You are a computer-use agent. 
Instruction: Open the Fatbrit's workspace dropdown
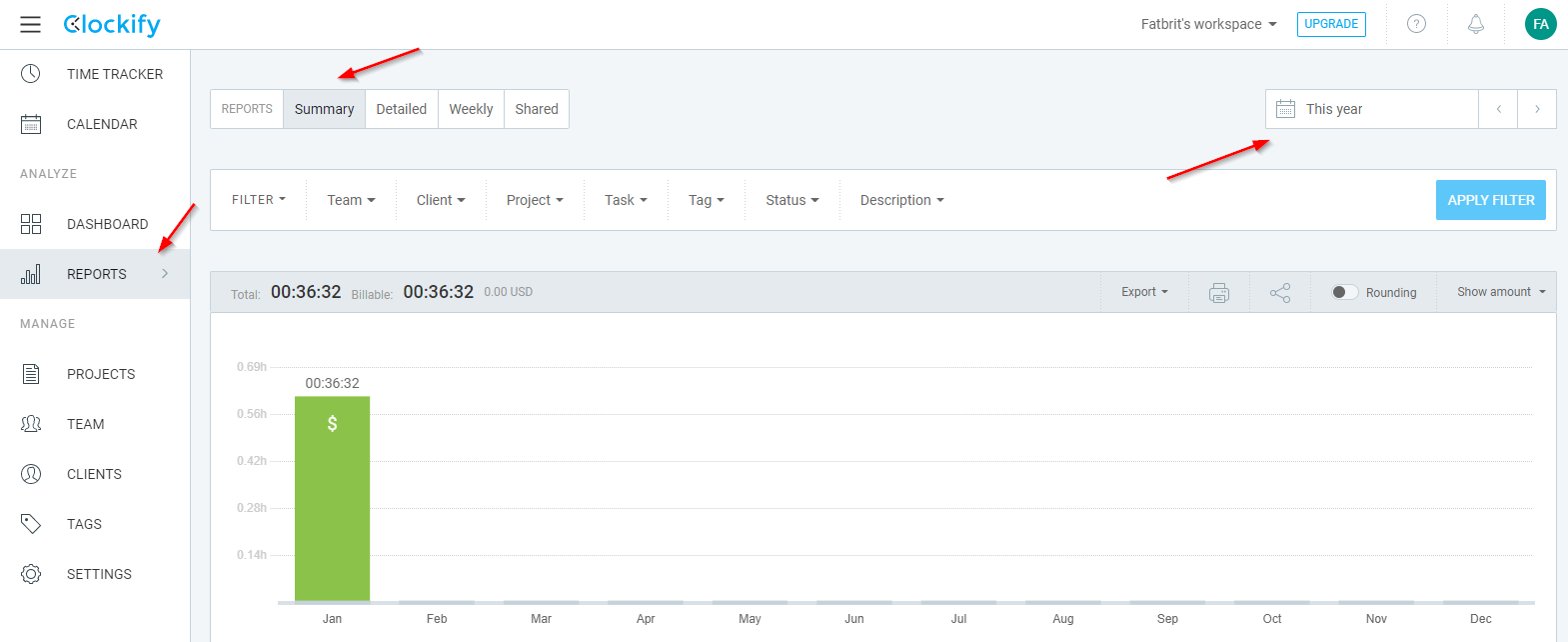[x=1209, y=24]
